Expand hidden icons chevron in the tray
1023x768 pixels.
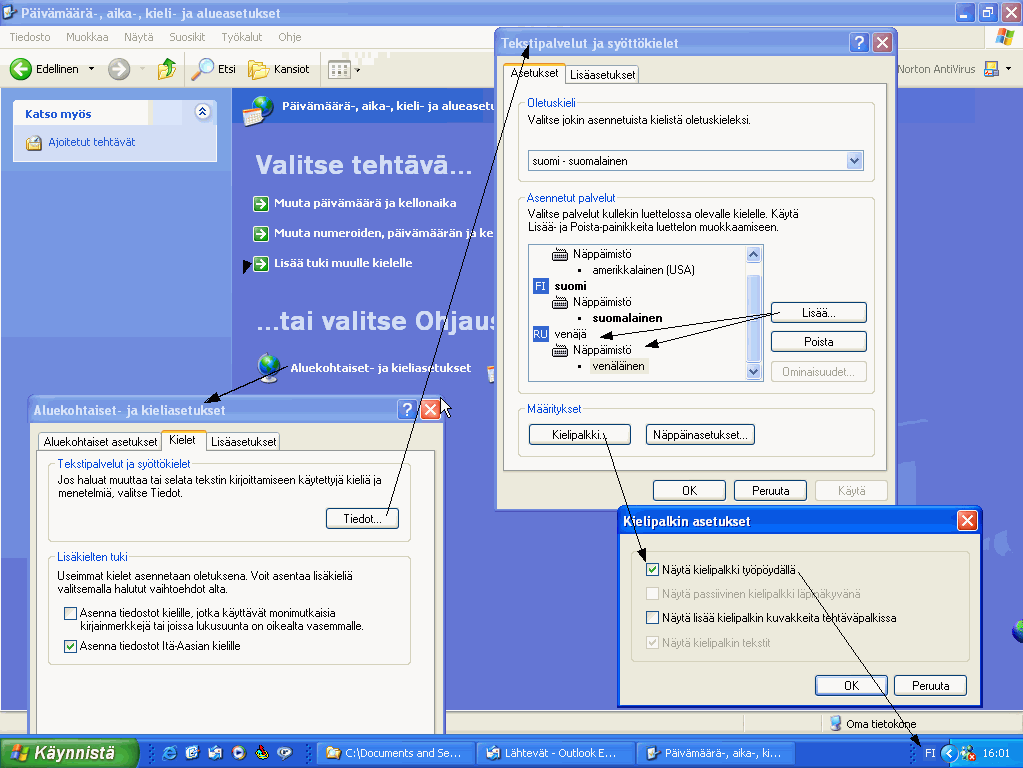pos(949,753)
